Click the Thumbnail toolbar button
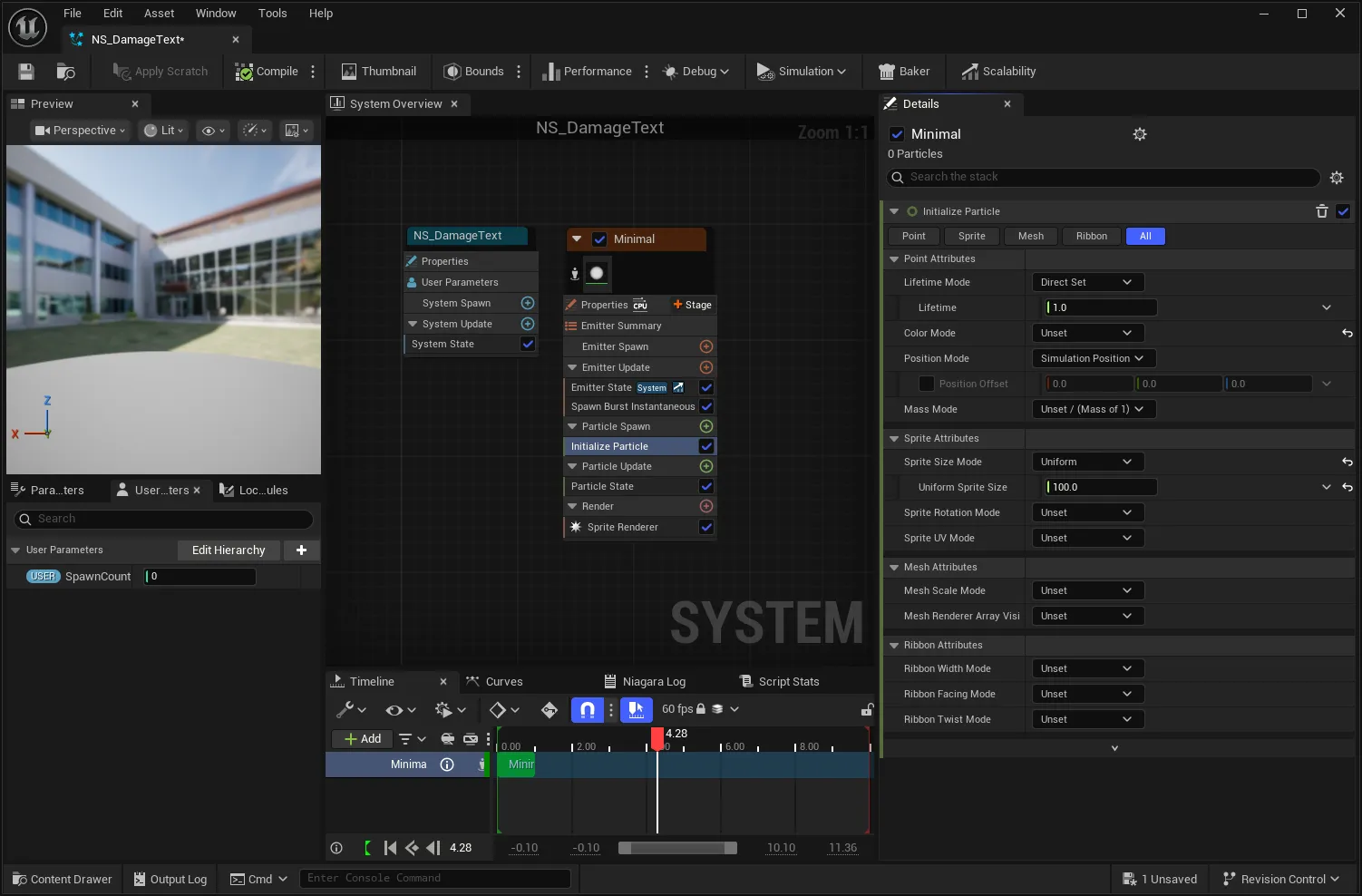Image resolution: width=1362 pixels, height=896 pixels. [x=379, y=72]
